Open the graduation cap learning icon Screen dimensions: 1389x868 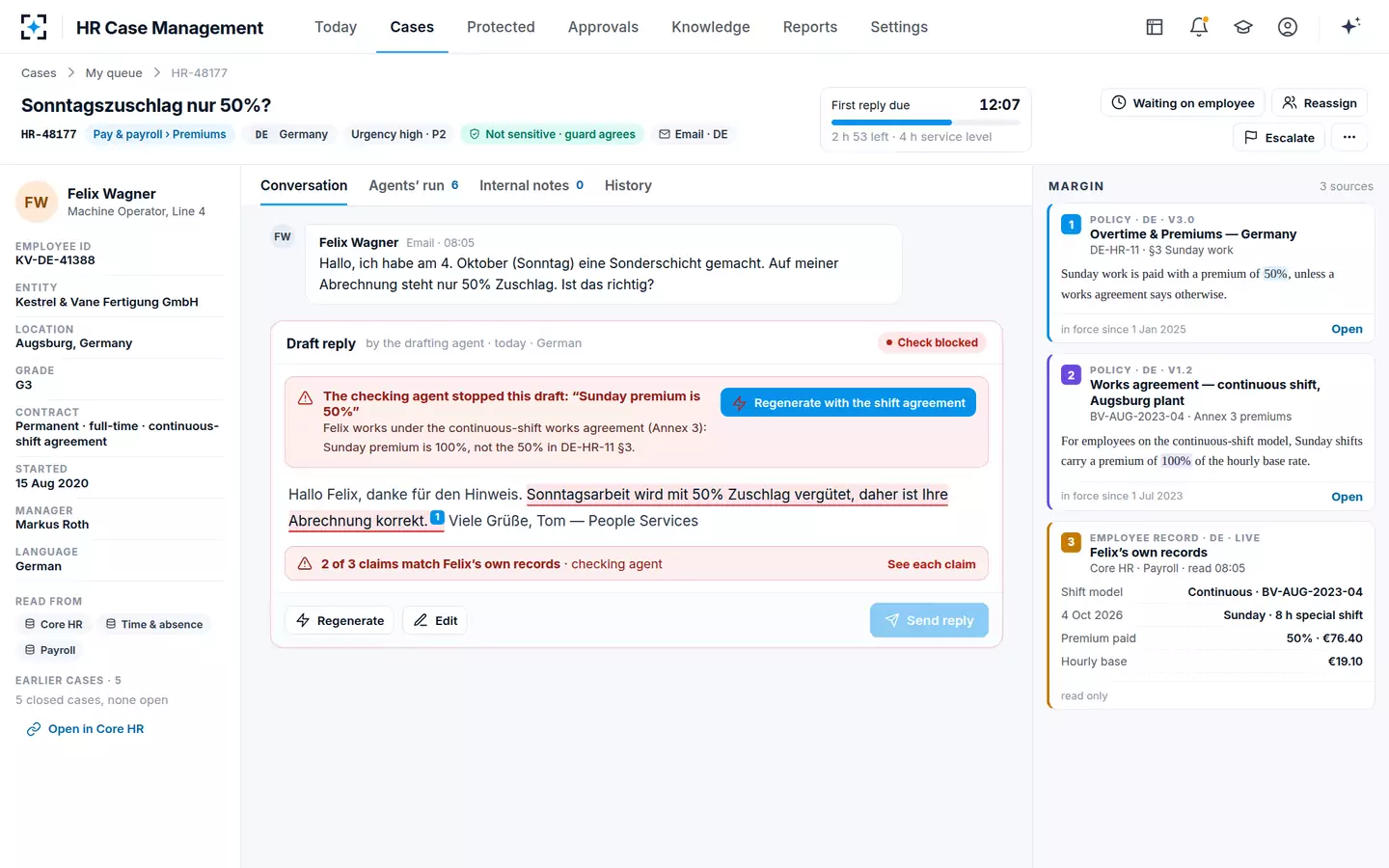pyautogui.click(x=1243, y=27)
